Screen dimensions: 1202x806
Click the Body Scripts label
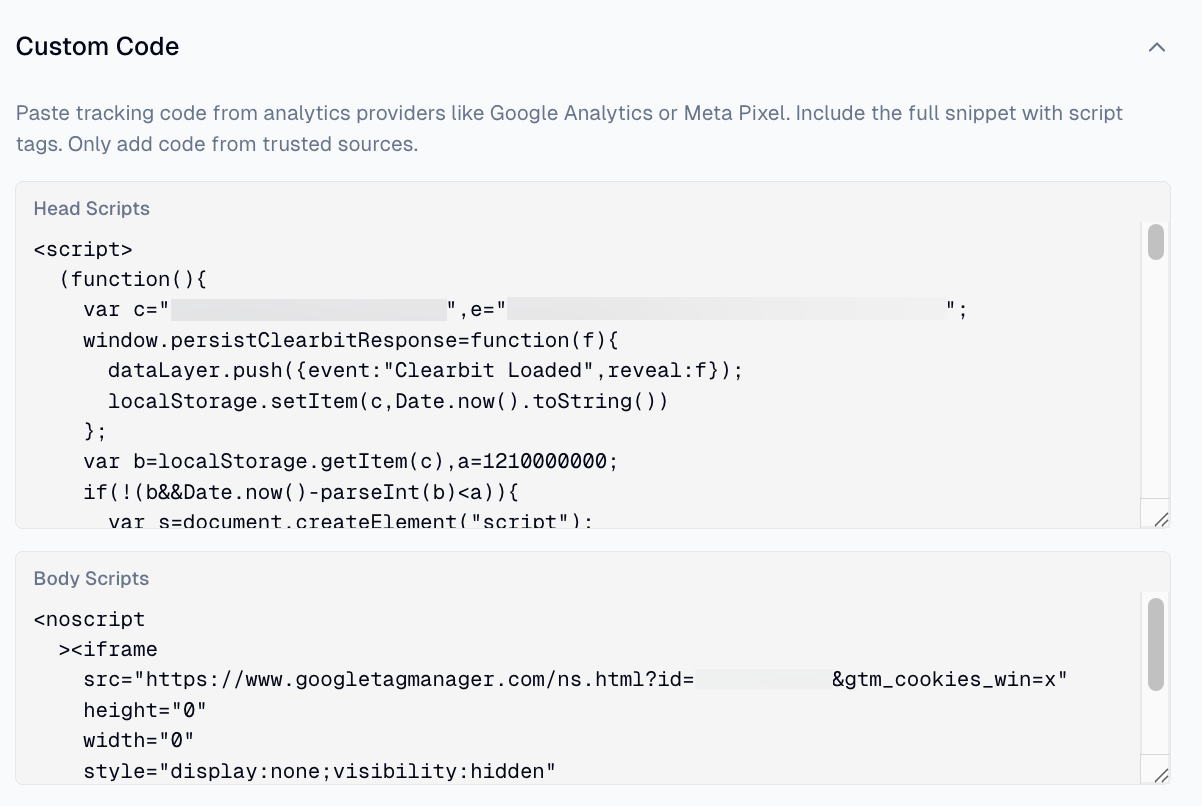pyautogui.click(x=91, y=578)
